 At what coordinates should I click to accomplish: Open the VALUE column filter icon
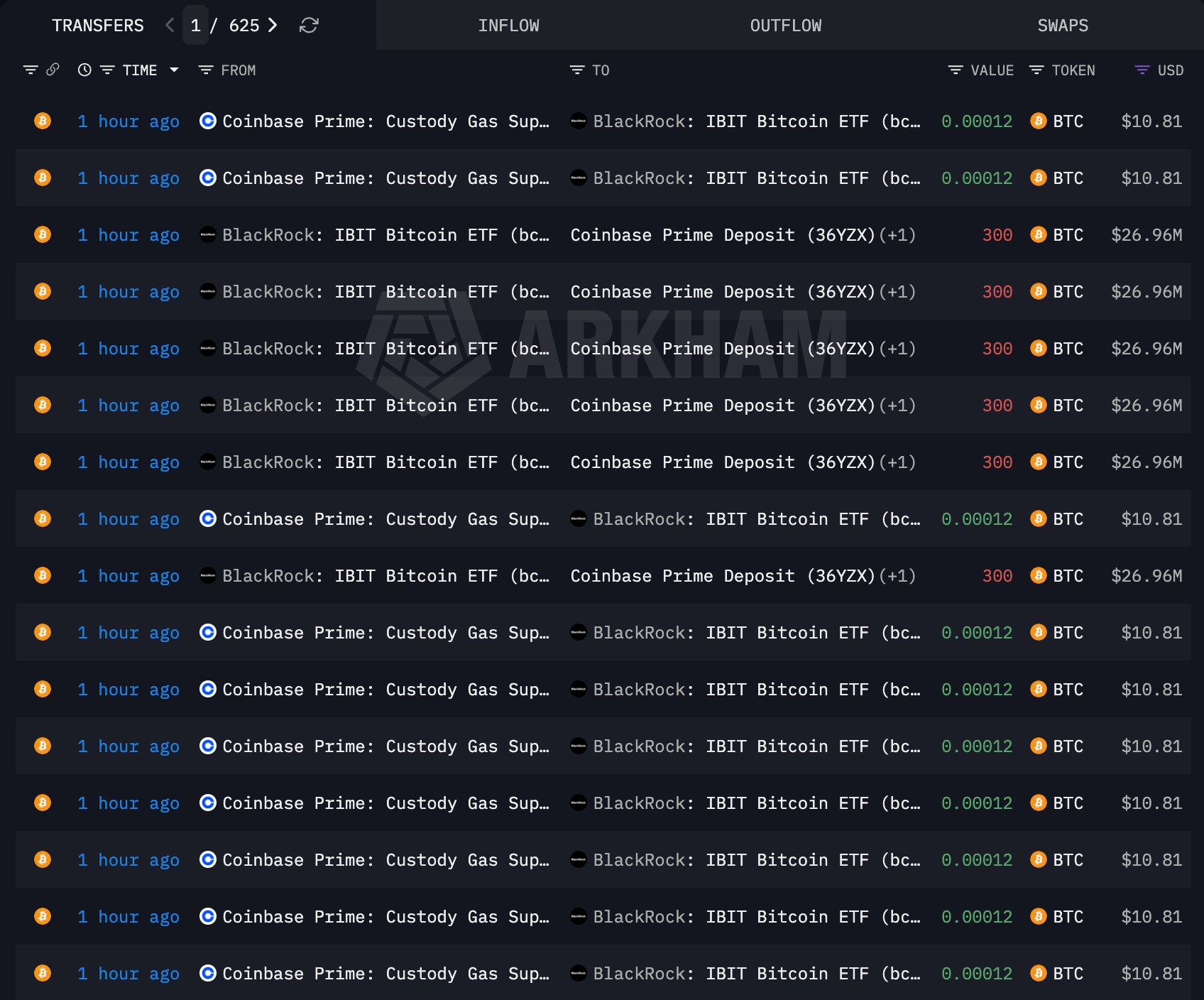click(x=956, y=70)
